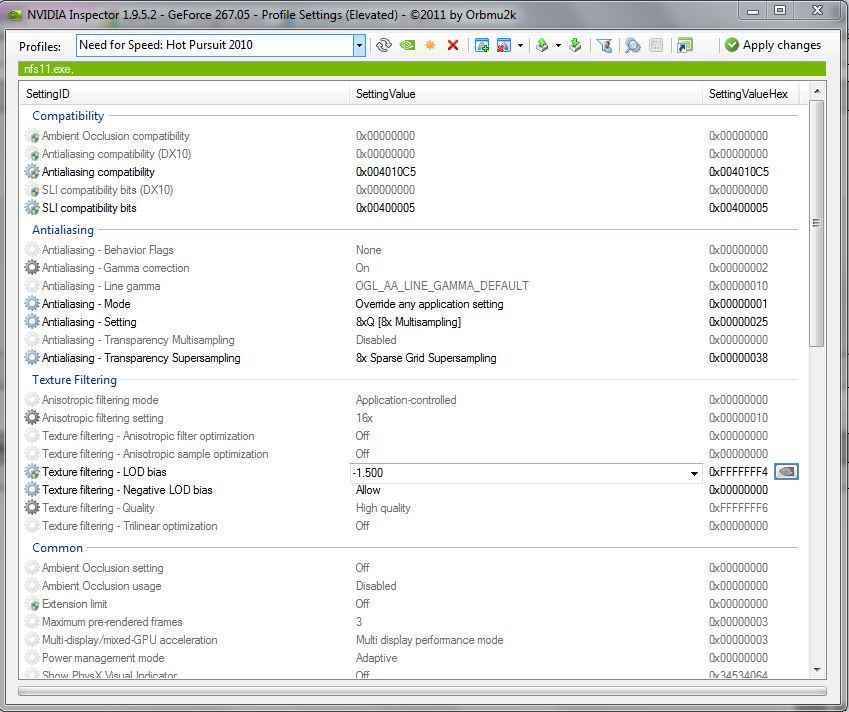849x712 pixels.
Task: Create a new profile with the star icon
Action: pos(430,45)
